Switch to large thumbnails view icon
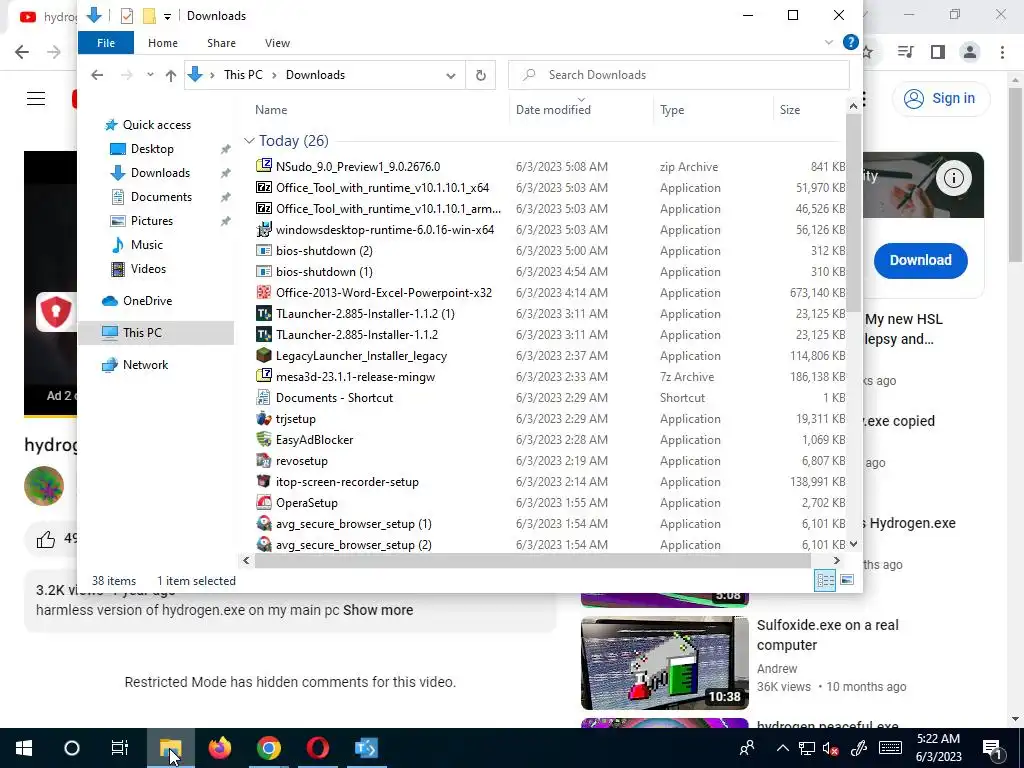This screenshot has width=1024, height=768. click(x=847, y=580)
